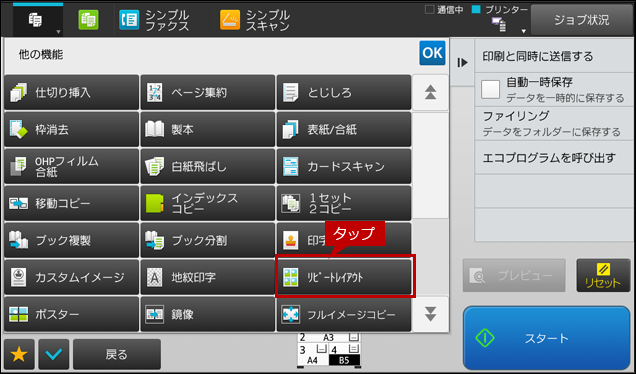The width and height of the screenshot is (636, 374).
Task: Jump to next page with down double-arrow
Action: pos(430,314)
